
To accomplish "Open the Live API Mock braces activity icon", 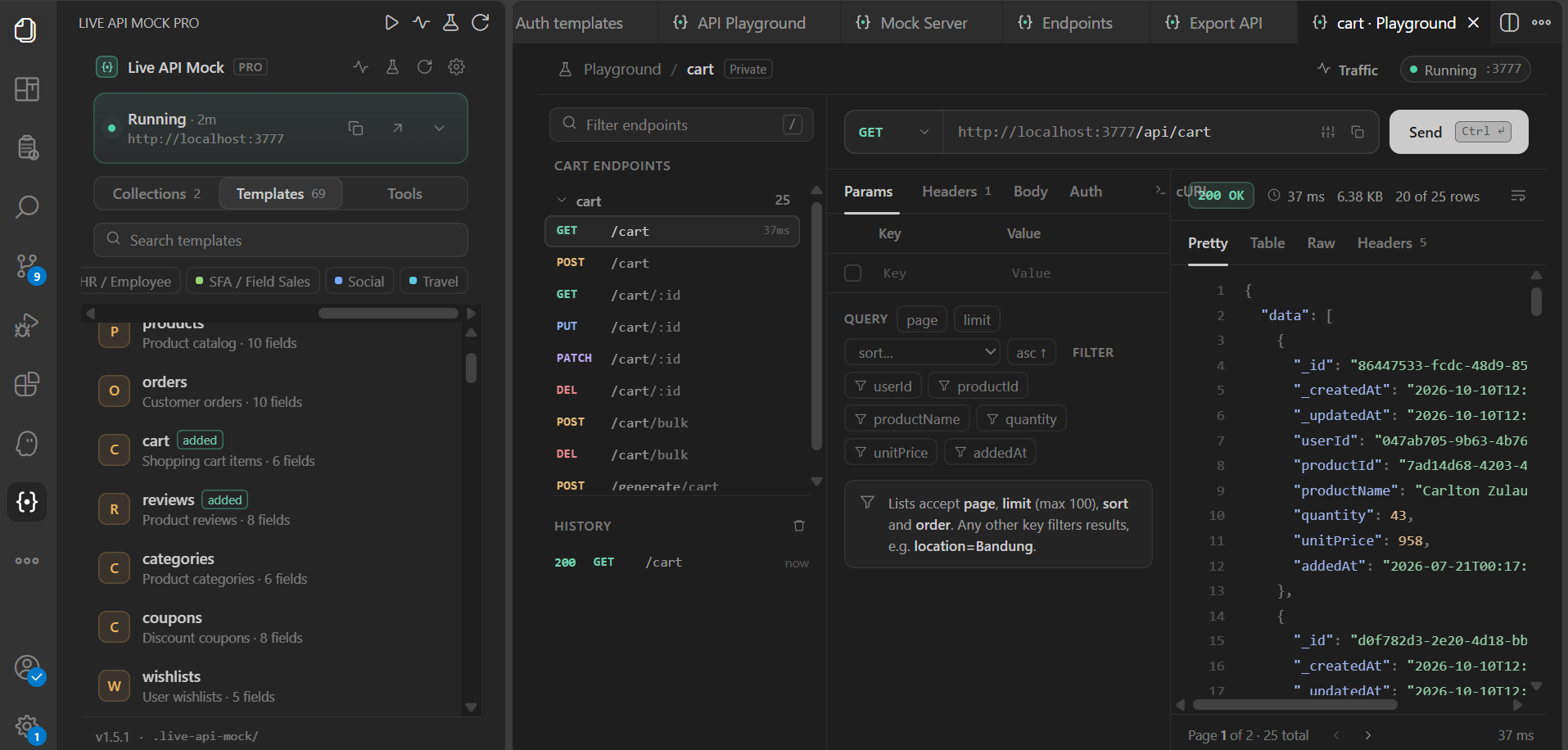I will pos(26,502).
